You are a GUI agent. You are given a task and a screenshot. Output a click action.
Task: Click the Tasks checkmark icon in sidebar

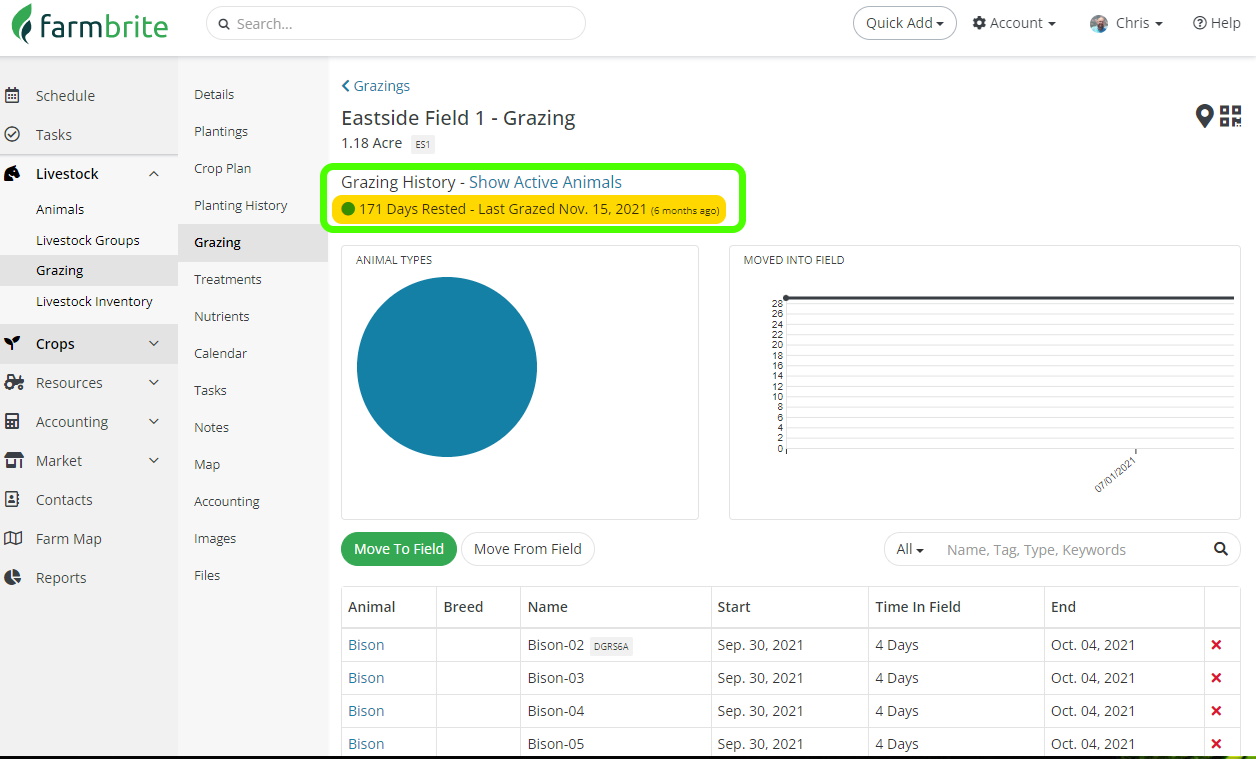tap(12, 134)
